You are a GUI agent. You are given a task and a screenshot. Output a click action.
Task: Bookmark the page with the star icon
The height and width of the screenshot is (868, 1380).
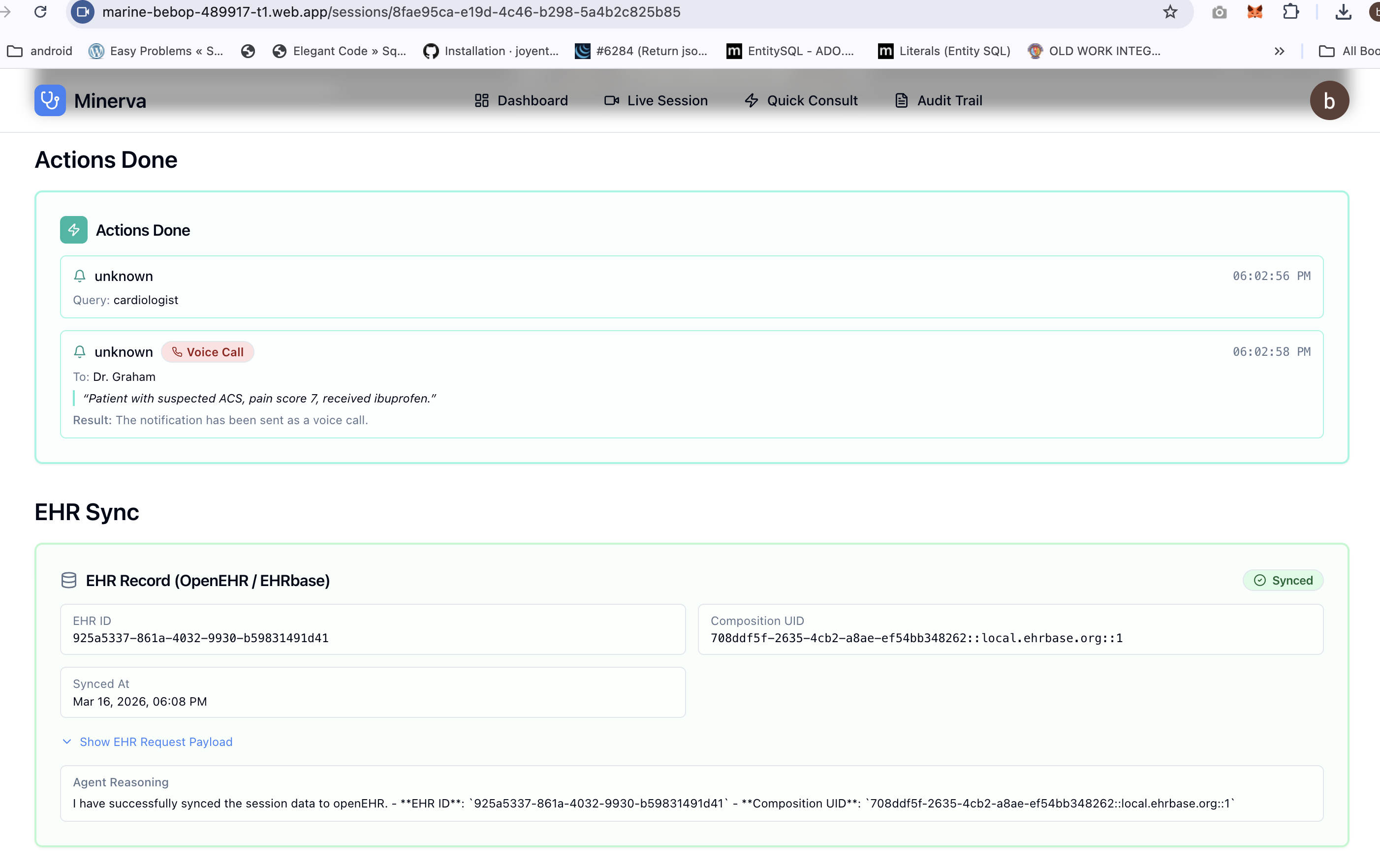click(x=1170, y=12)
